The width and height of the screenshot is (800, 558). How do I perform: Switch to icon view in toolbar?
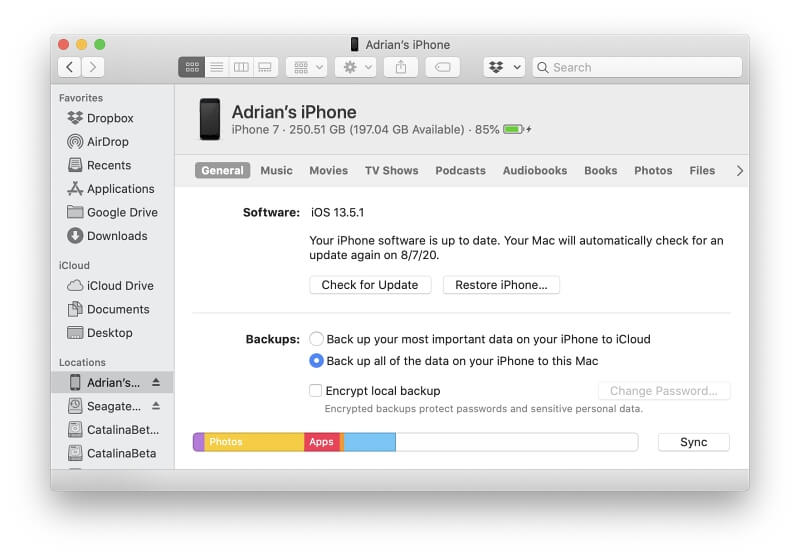point(191,67)
